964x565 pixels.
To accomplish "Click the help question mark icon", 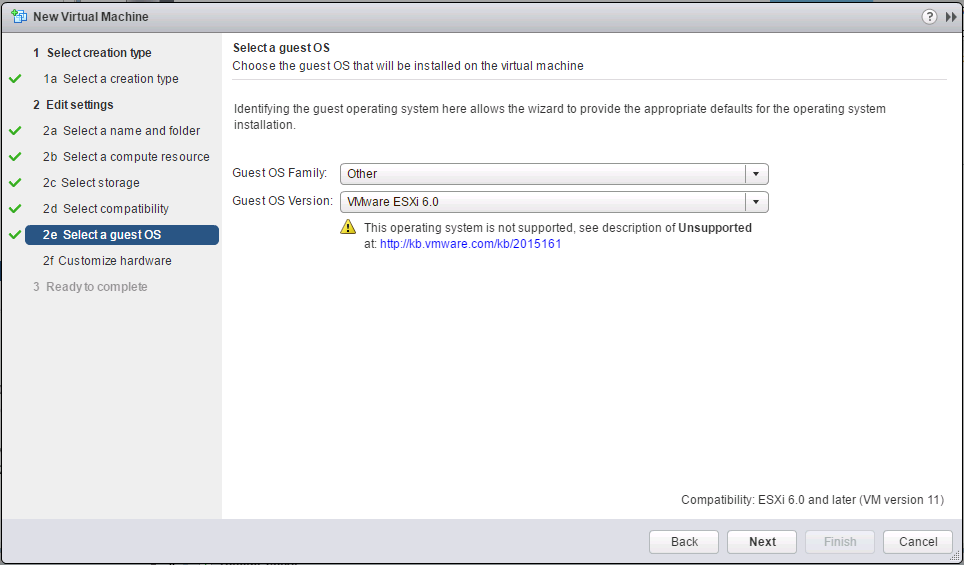I will click(929, 17).
